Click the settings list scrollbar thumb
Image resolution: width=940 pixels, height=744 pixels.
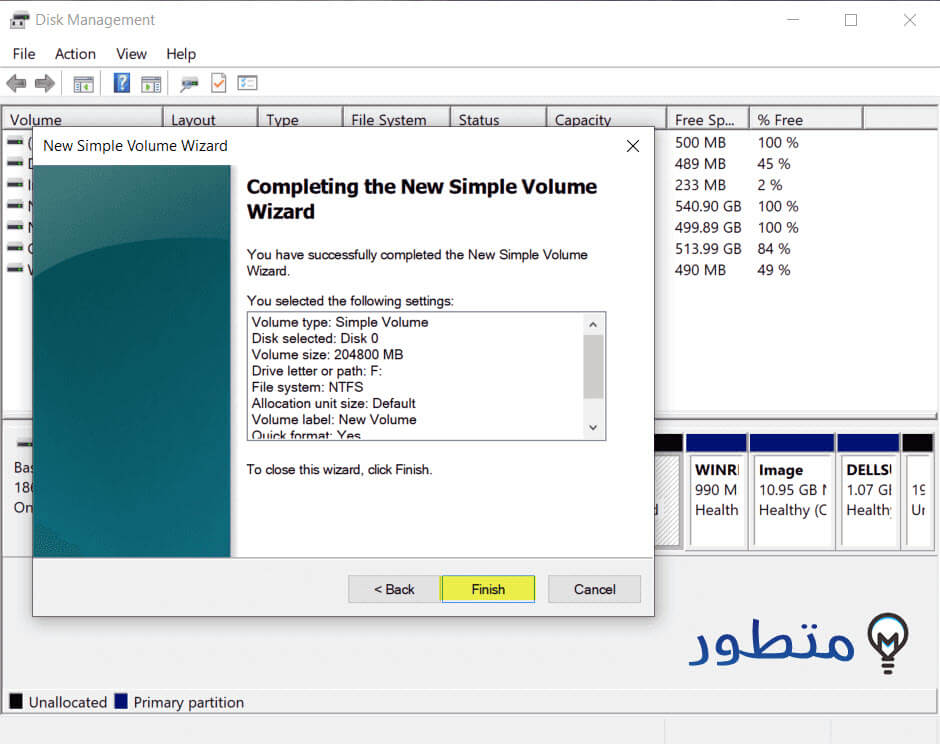(593, 367)
